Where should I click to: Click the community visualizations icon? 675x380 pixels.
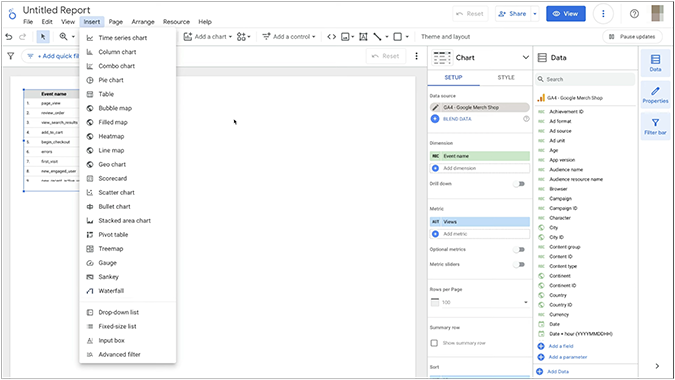coord(241,37)
